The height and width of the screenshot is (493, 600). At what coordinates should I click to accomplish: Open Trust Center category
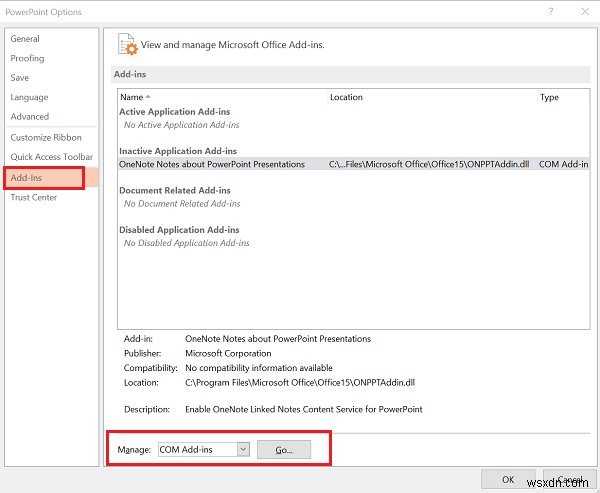[34, 198]
